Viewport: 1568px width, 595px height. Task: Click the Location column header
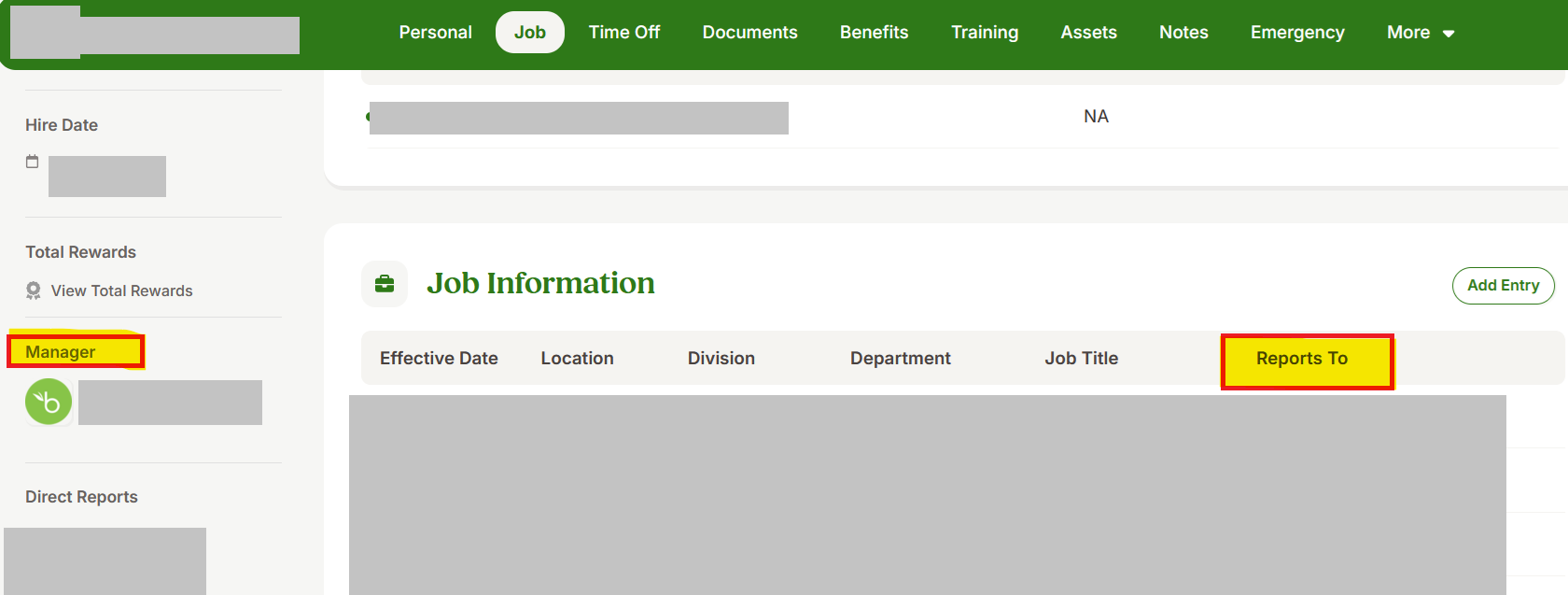coord(577,359)
